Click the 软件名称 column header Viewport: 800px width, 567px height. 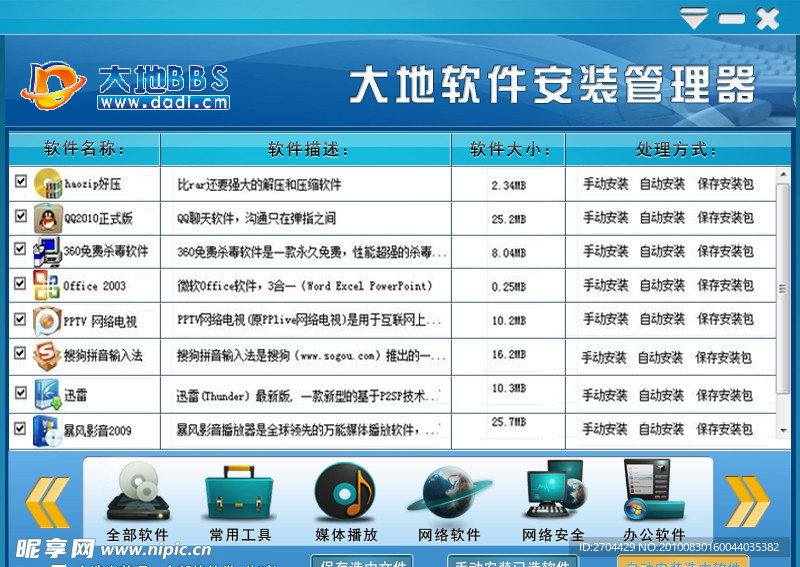(85, 149)
